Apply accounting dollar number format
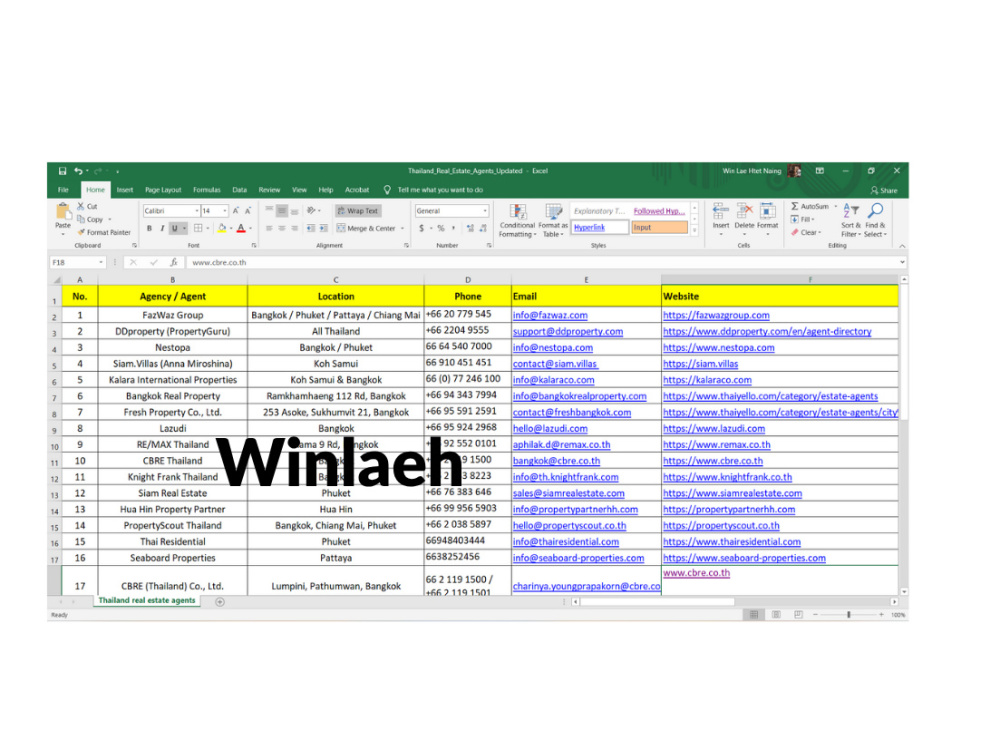 [422, 228]
